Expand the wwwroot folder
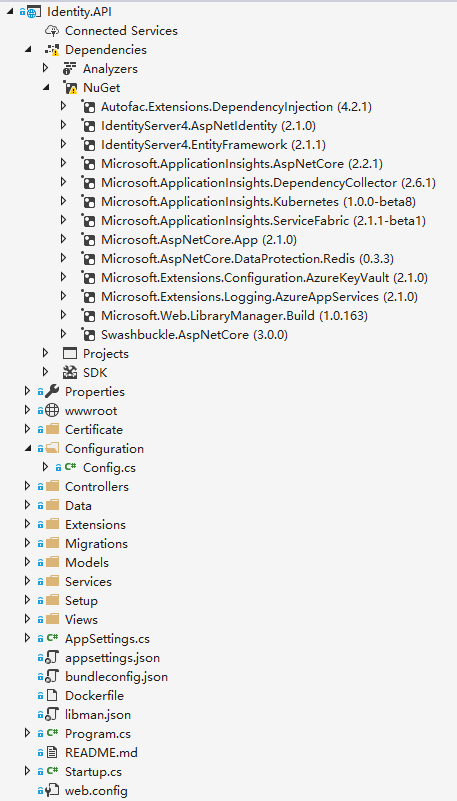Screen dimensions: 457x801 pyautogui.click(x=28, y=411)
